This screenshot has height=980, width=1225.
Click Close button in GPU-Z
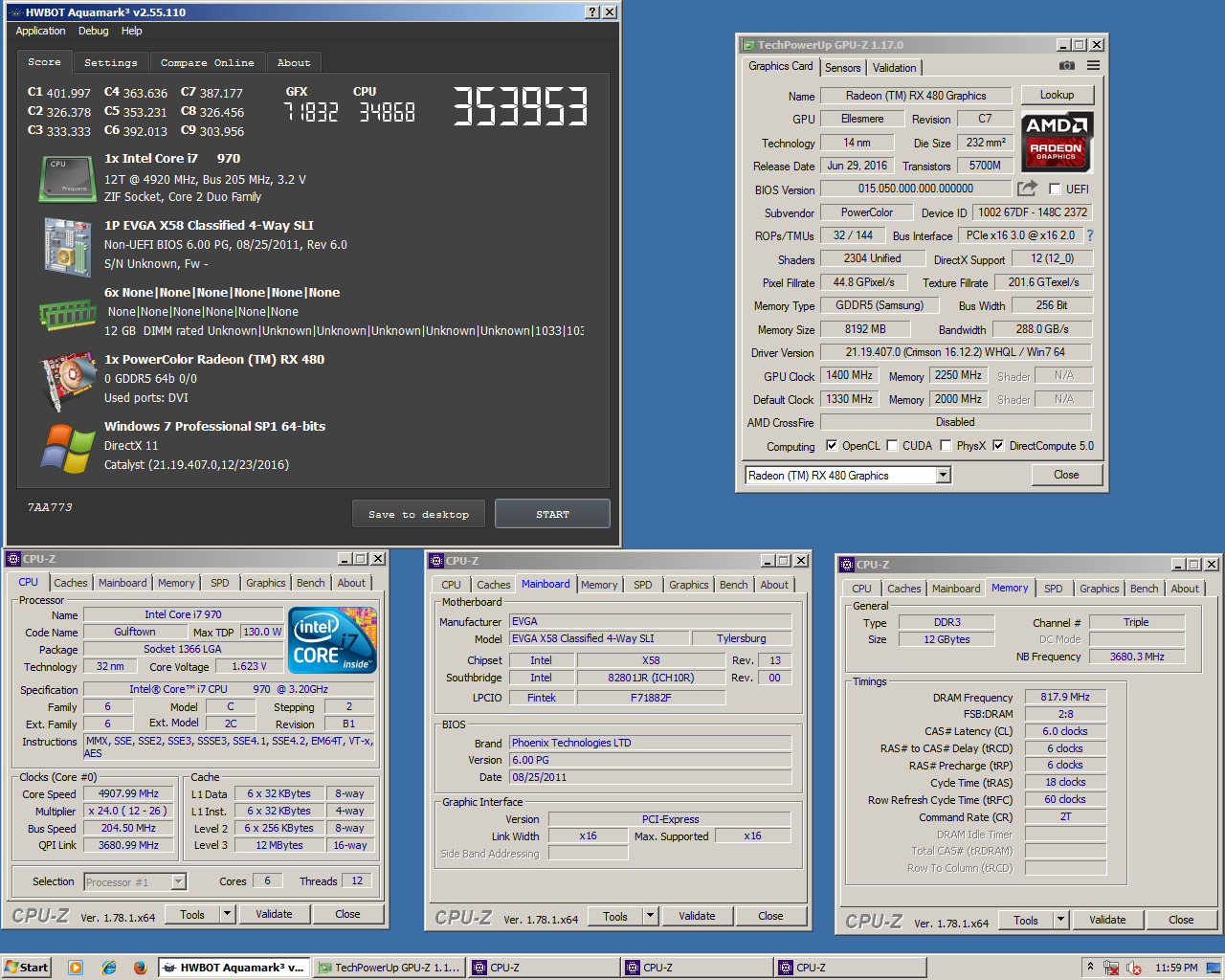pos(1066,475)
